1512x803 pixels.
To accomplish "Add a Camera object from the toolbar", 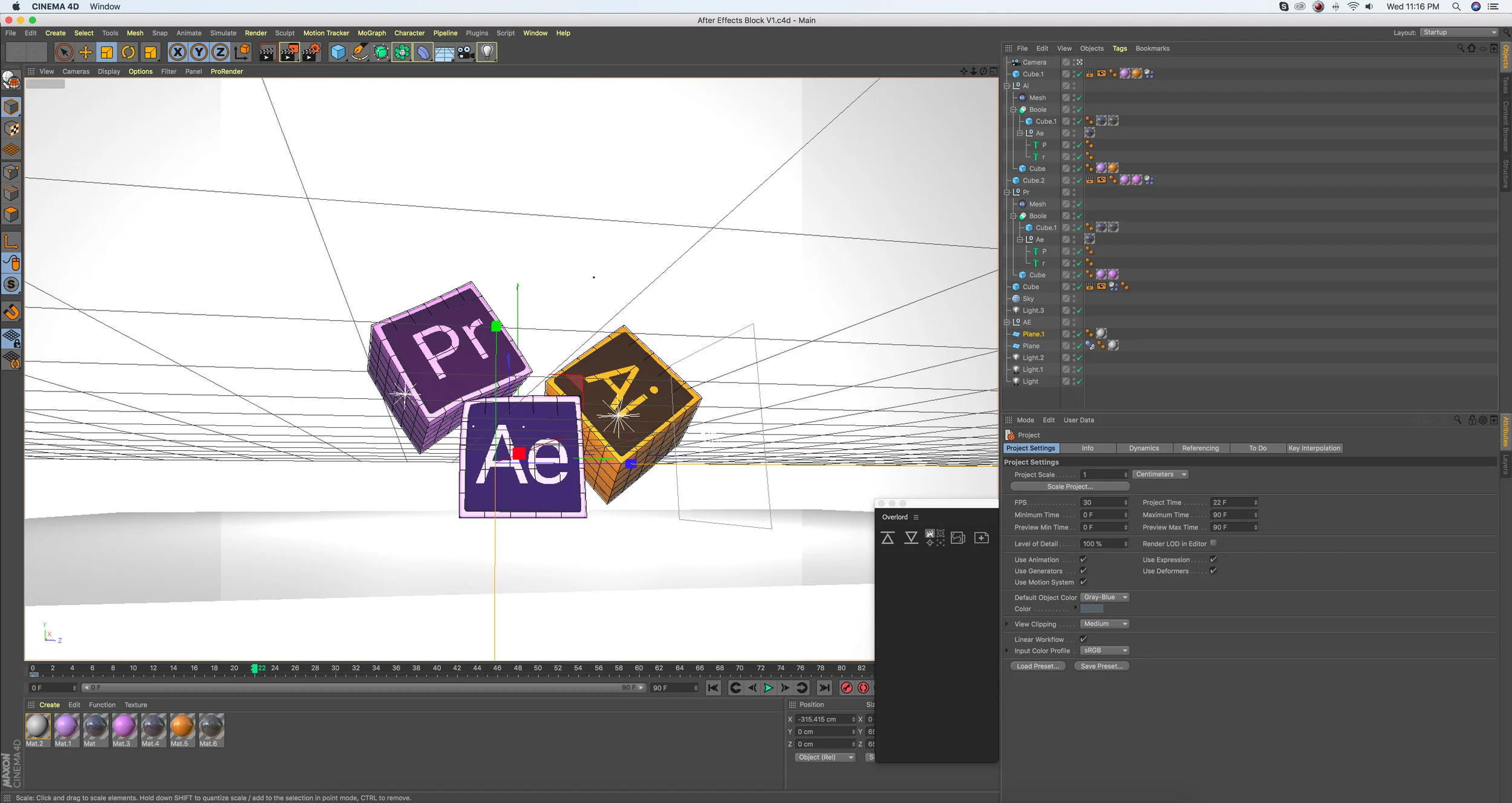I will click(x=466, y=53).
